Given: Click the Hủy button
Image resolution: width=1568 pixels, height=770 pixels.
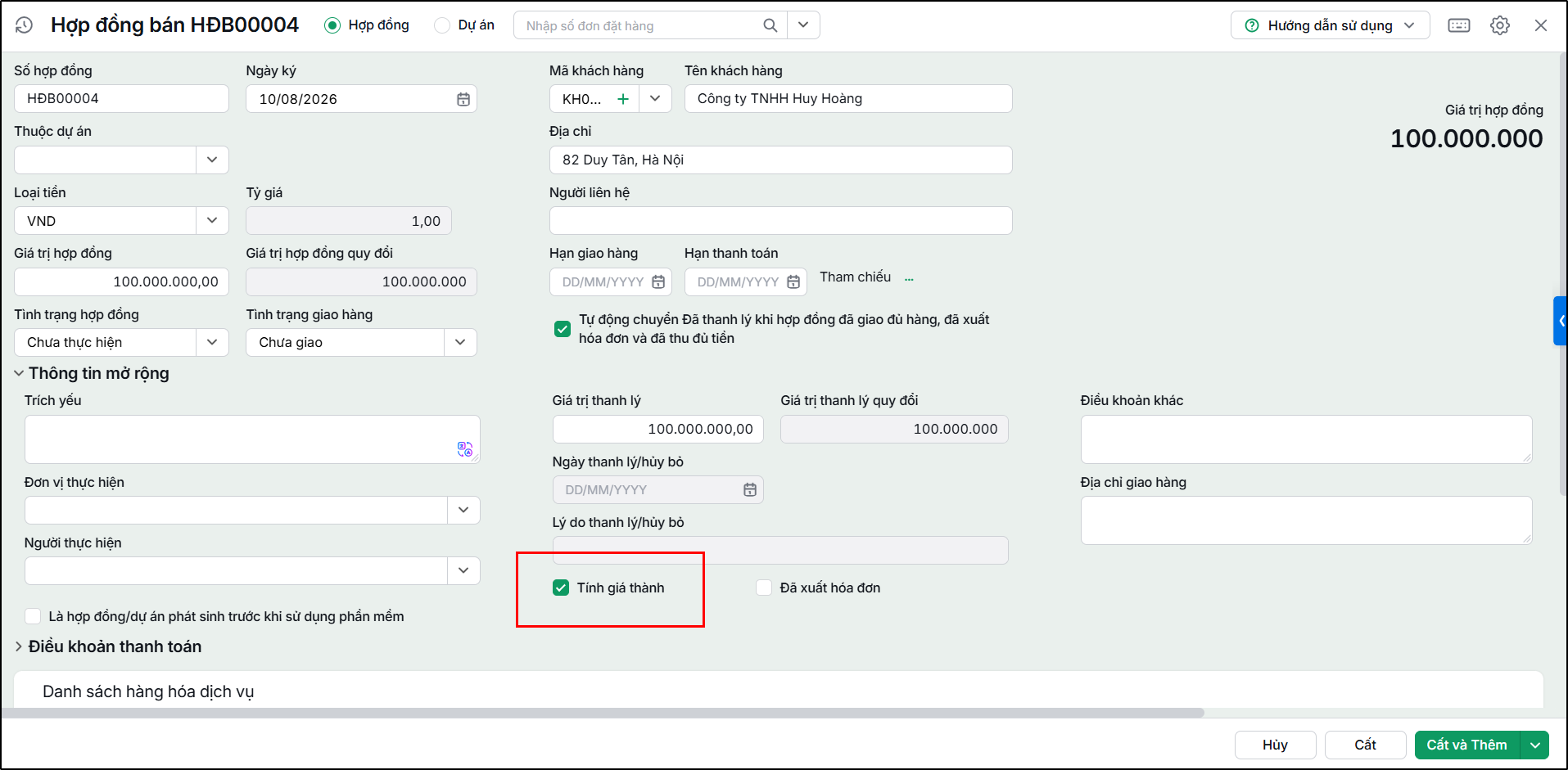Looking at the screenshot, I should click(x=1275, y=745).
